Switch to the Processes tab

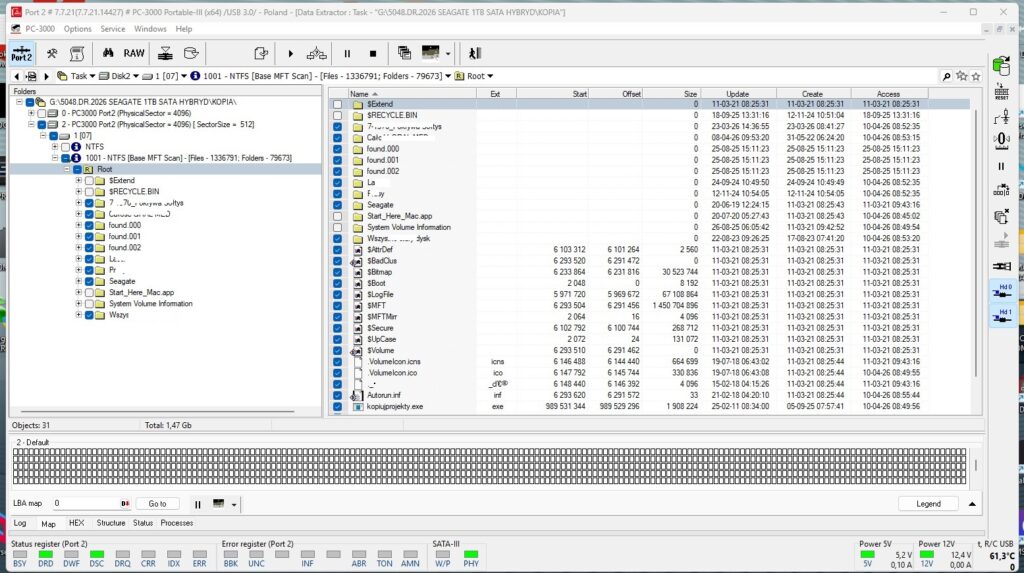point(176,523)
